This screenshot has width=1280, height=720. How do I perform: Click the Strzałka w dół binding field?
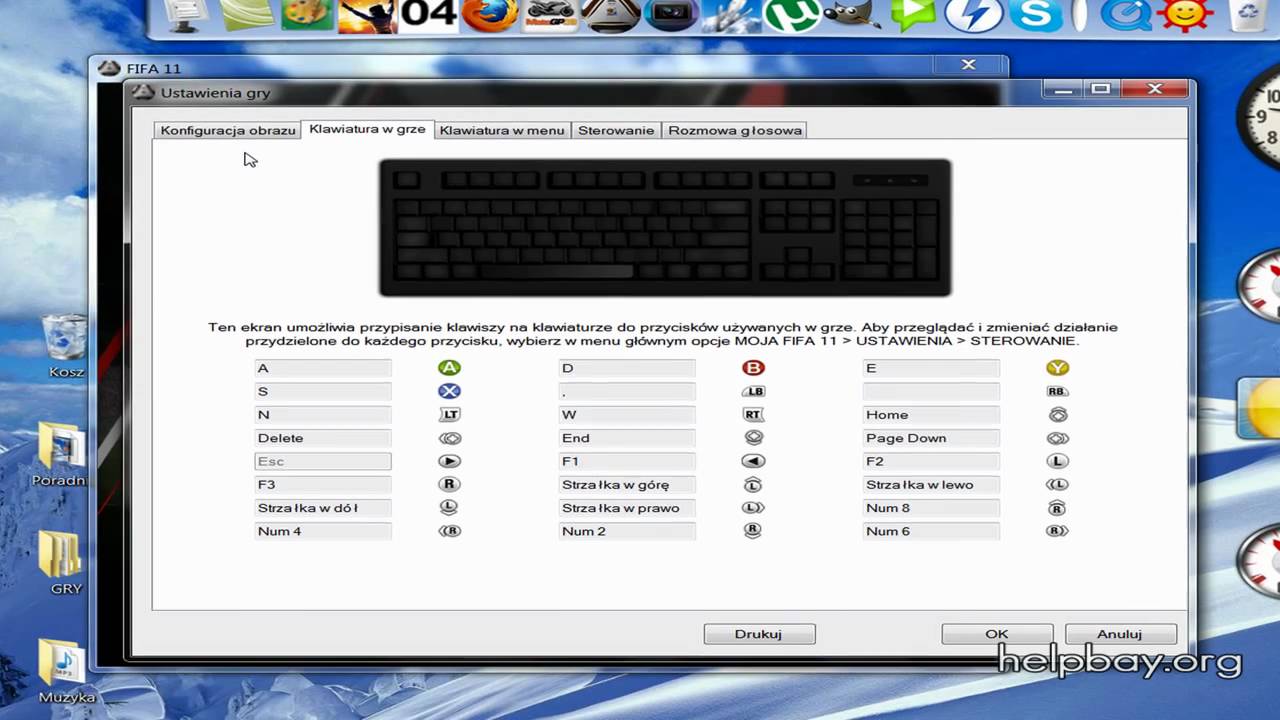coord(322,507)
